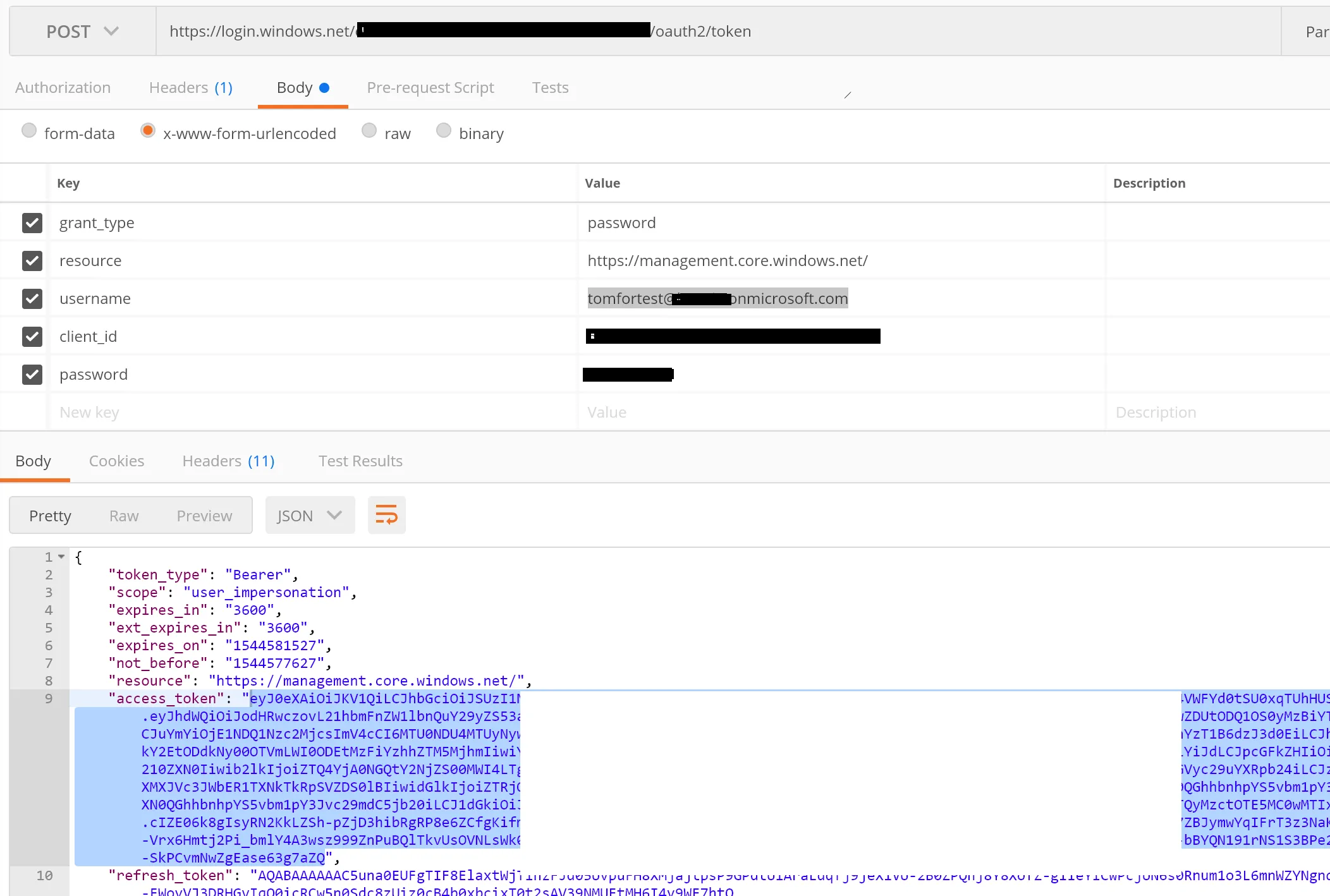Viewport: 1330px width, 896px height.
Task: Uncheck the grant_type parameter checkbox
Action: point(32,222)
